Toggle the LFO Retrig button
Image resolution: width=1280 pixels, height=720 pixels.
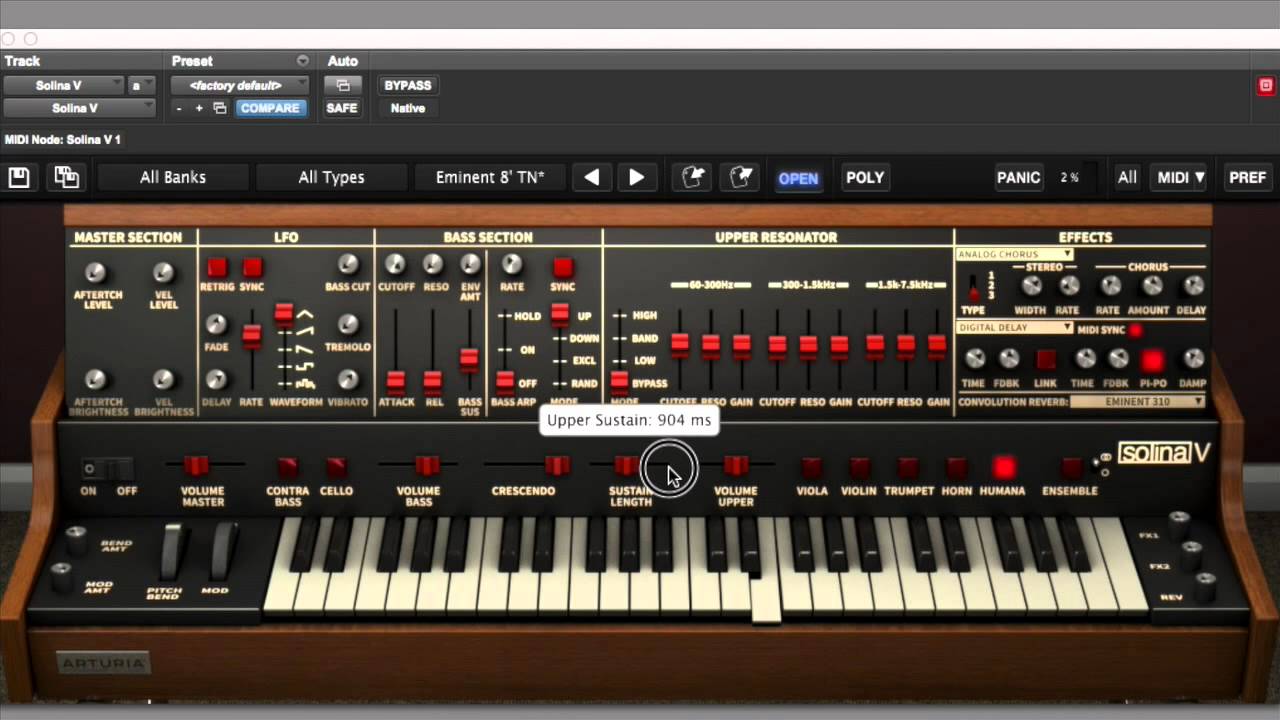pos(217,268)
